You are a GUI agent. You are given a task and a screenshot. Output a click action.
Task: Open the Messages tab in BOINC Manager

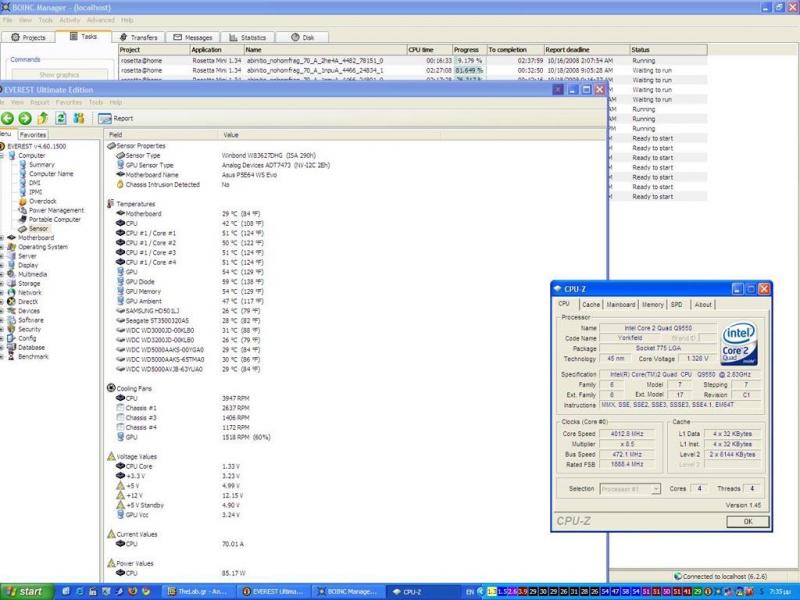point(192,37)
